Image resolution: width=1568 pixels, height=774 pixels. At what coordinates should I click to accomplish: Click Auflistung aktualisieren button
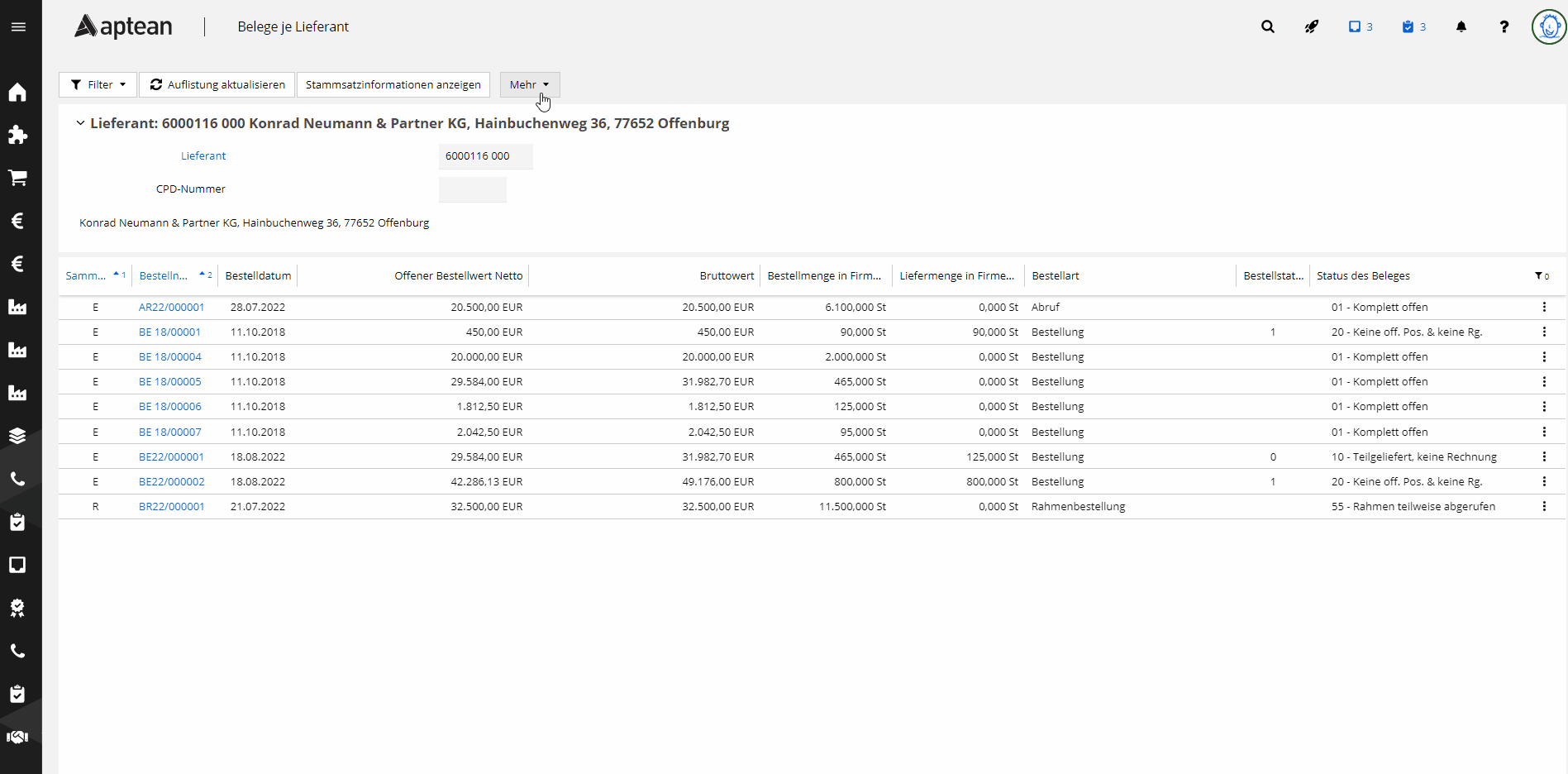coord(217,84)
